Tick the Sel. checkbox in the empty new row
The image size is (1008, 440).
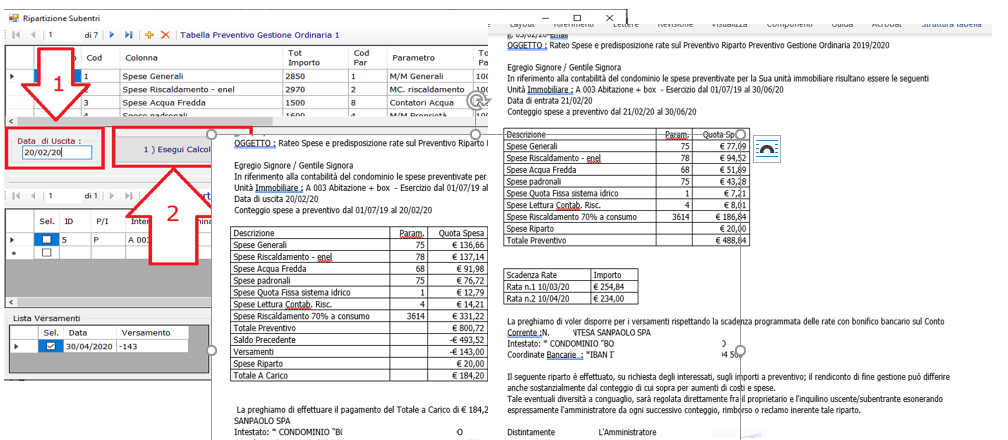pos(46,253)
